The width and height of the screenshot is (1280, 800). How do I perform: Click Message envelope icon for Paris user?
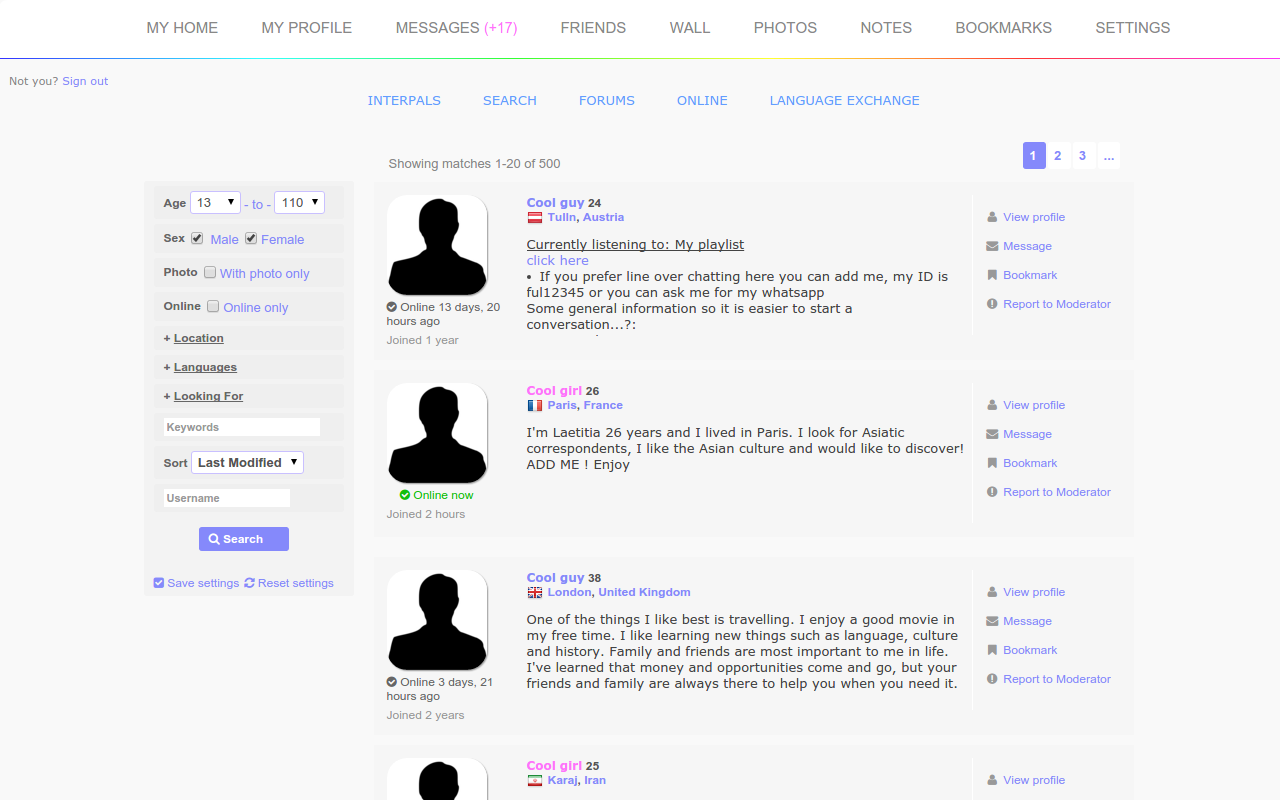tap(992, 434)
